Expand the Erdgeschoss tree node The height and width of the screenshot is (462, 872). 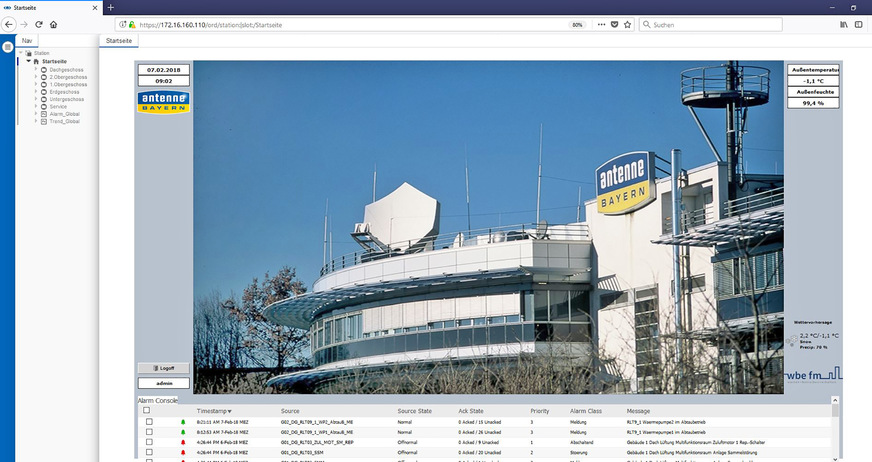coord(36,91)
